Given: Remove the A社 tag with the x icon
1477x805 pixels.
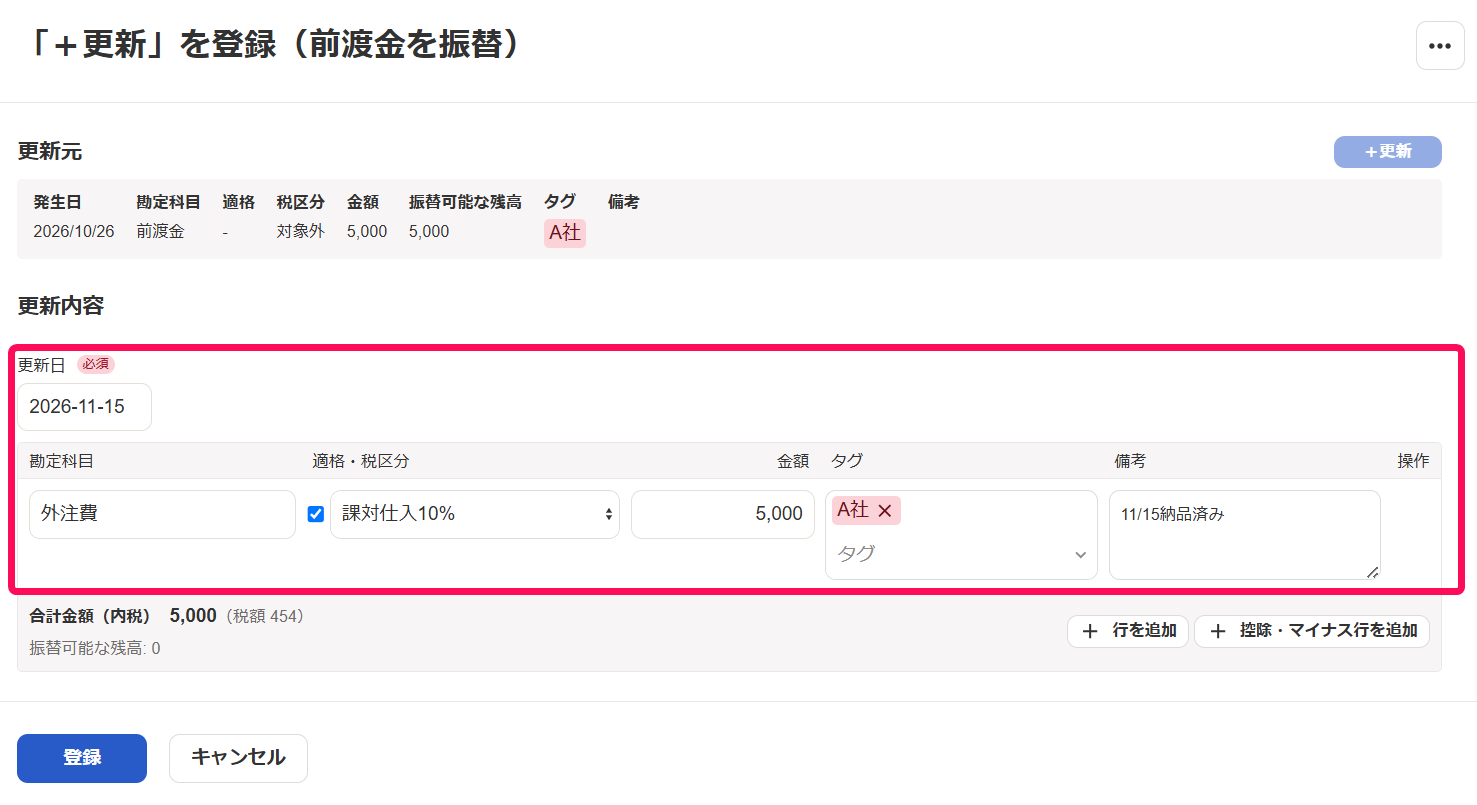Looking at the screenshot, I should (x=884, y=511).
